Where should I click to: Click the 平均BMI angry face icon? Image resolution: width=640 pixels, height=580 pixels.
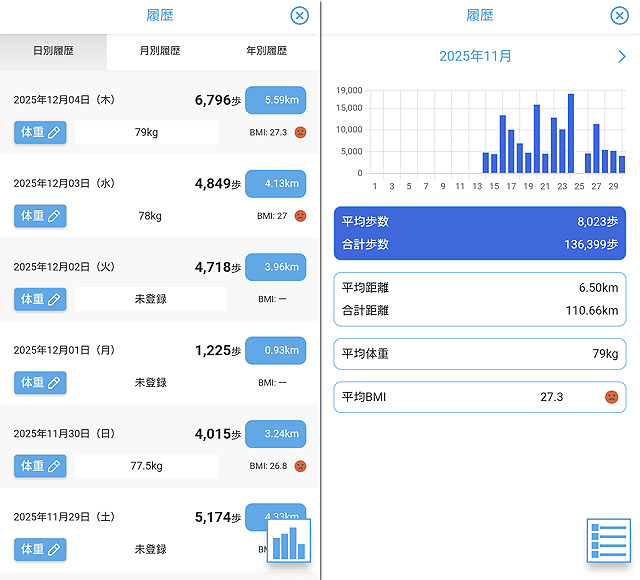click(x=610, y=397)
